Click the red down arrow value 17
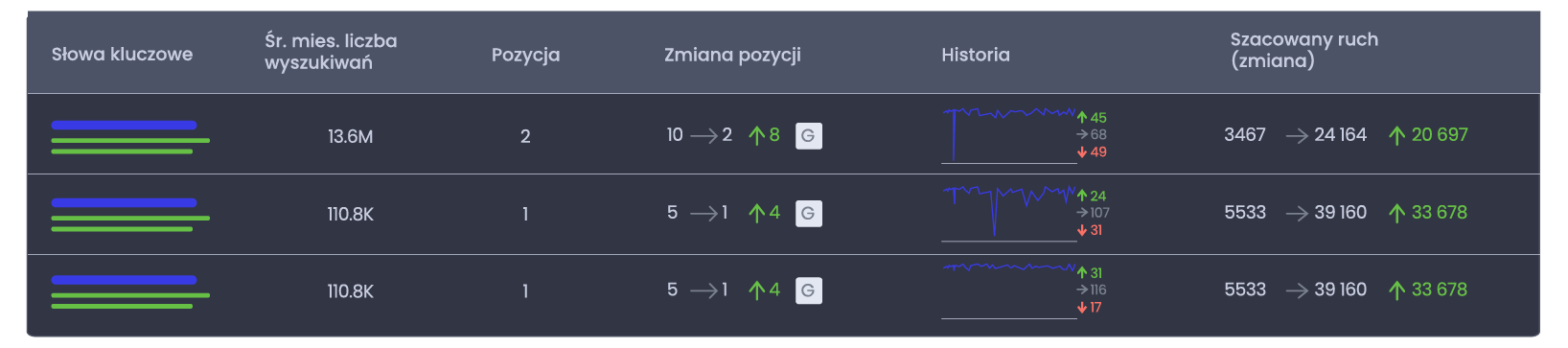Viewport: 1568px width, 348px height. [x=1090, y=308]
